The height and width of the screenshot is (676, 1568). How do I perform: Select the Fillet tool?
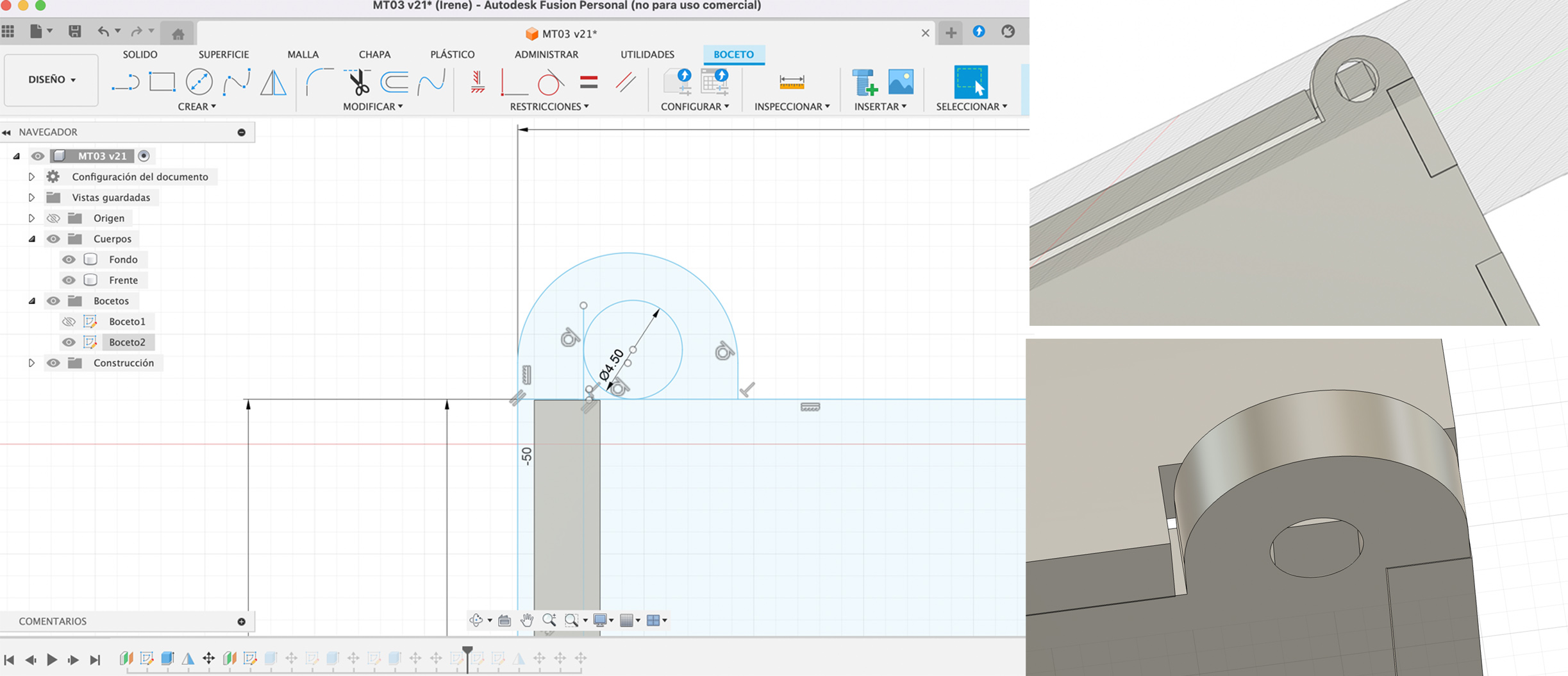pos(319,82)
